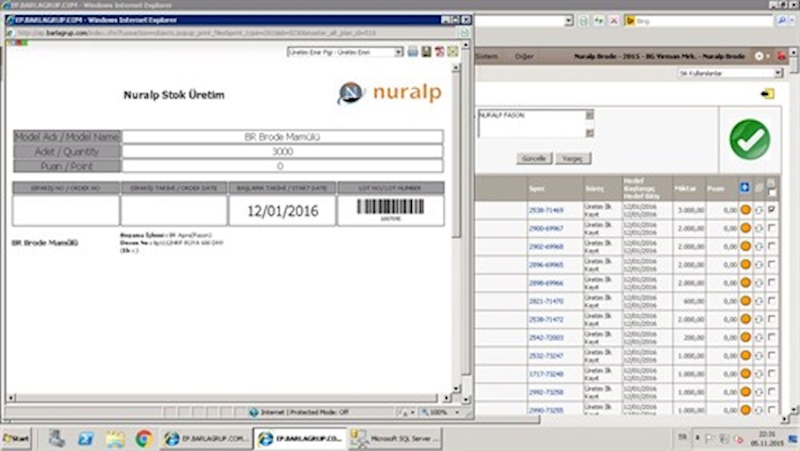Check the checkbox in row 2821-71470
Screen dimensions: 800x451
[771, 300]
